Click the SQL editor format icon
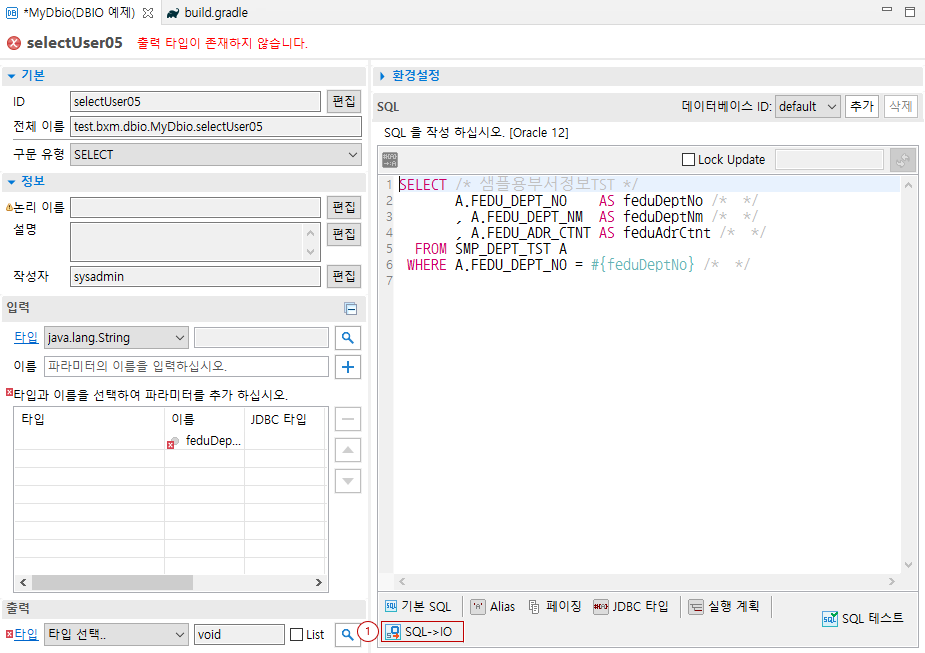 390,159
